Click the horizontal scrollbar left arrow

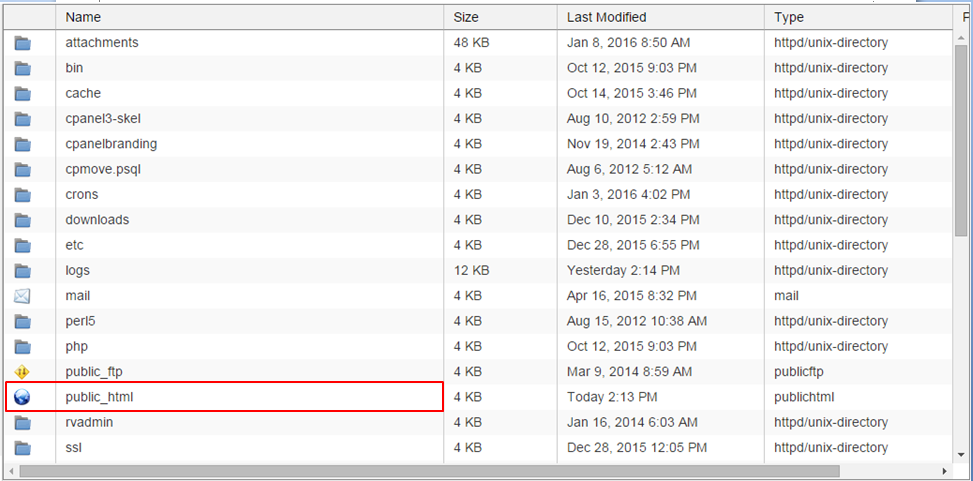coord(11,470)
